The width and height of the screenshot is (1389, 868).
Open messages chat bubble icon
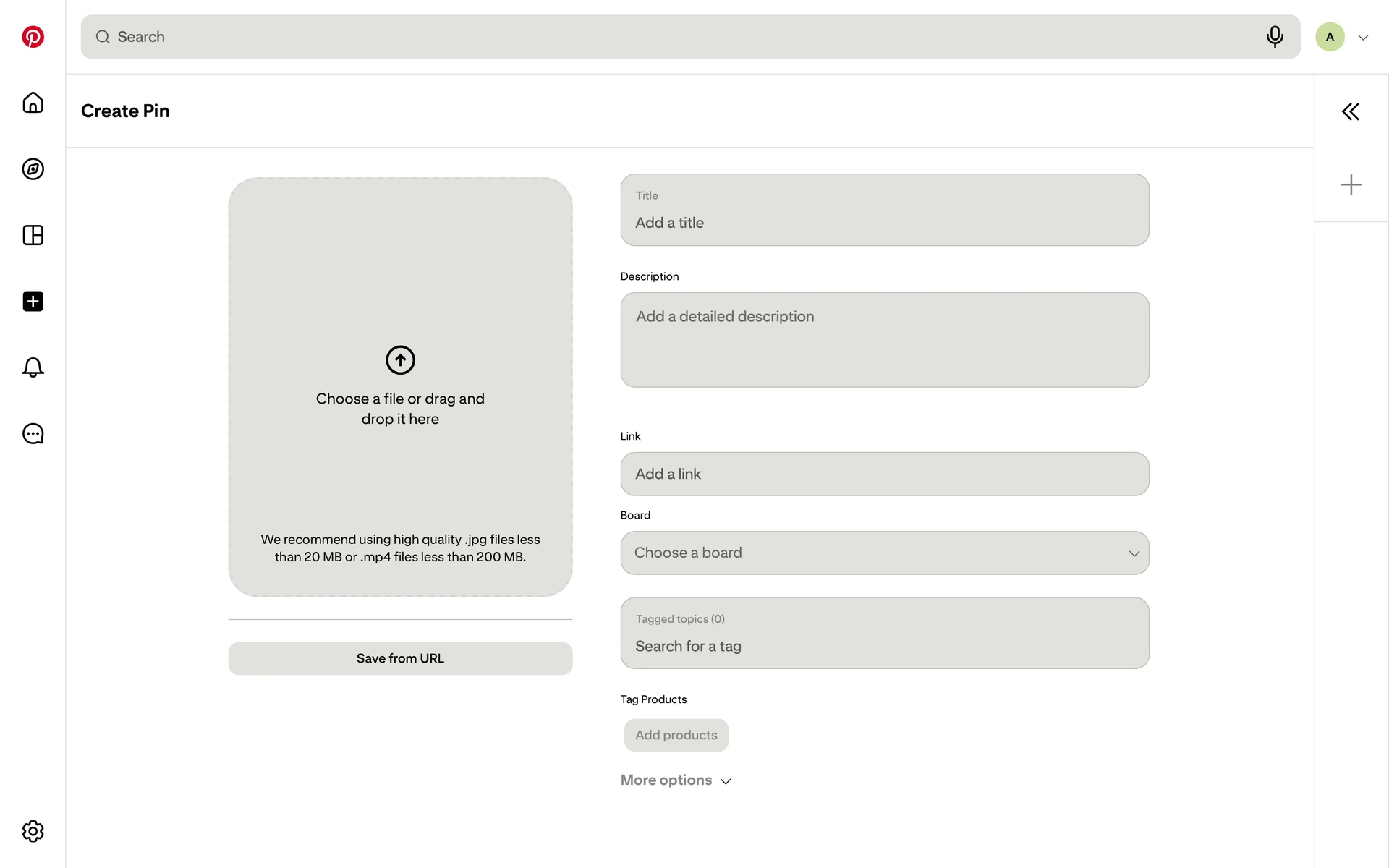pyautogui.click(x=33, y=434)
